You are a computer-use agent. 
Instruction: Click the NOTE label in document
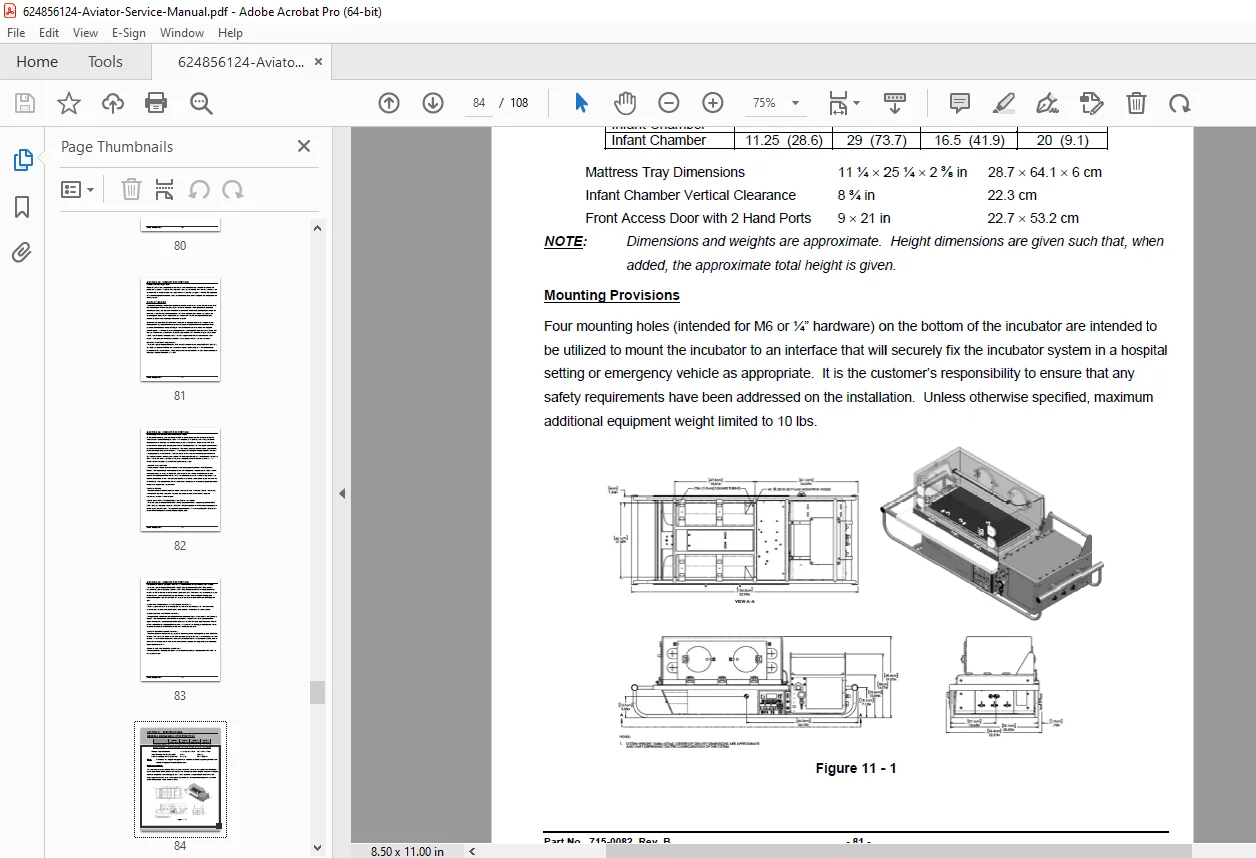point(565,241)
